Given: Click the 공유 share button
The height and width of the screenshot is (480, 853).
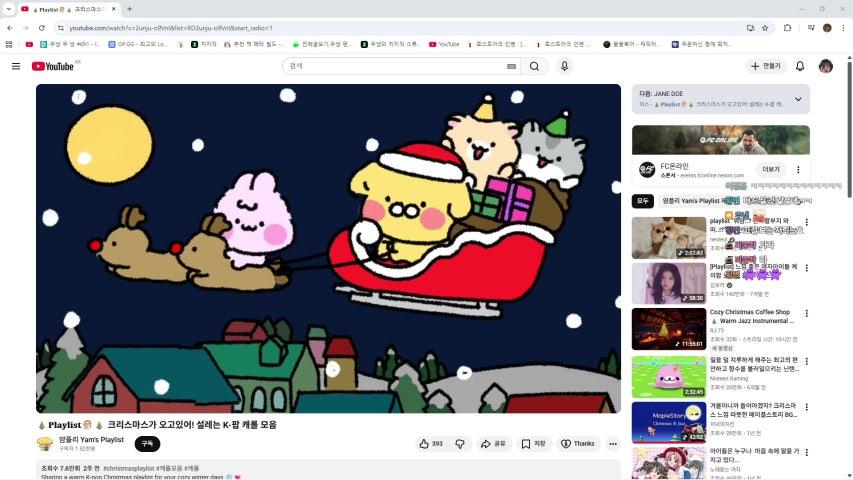Looking at the screenshot, I should coord(493,444).
